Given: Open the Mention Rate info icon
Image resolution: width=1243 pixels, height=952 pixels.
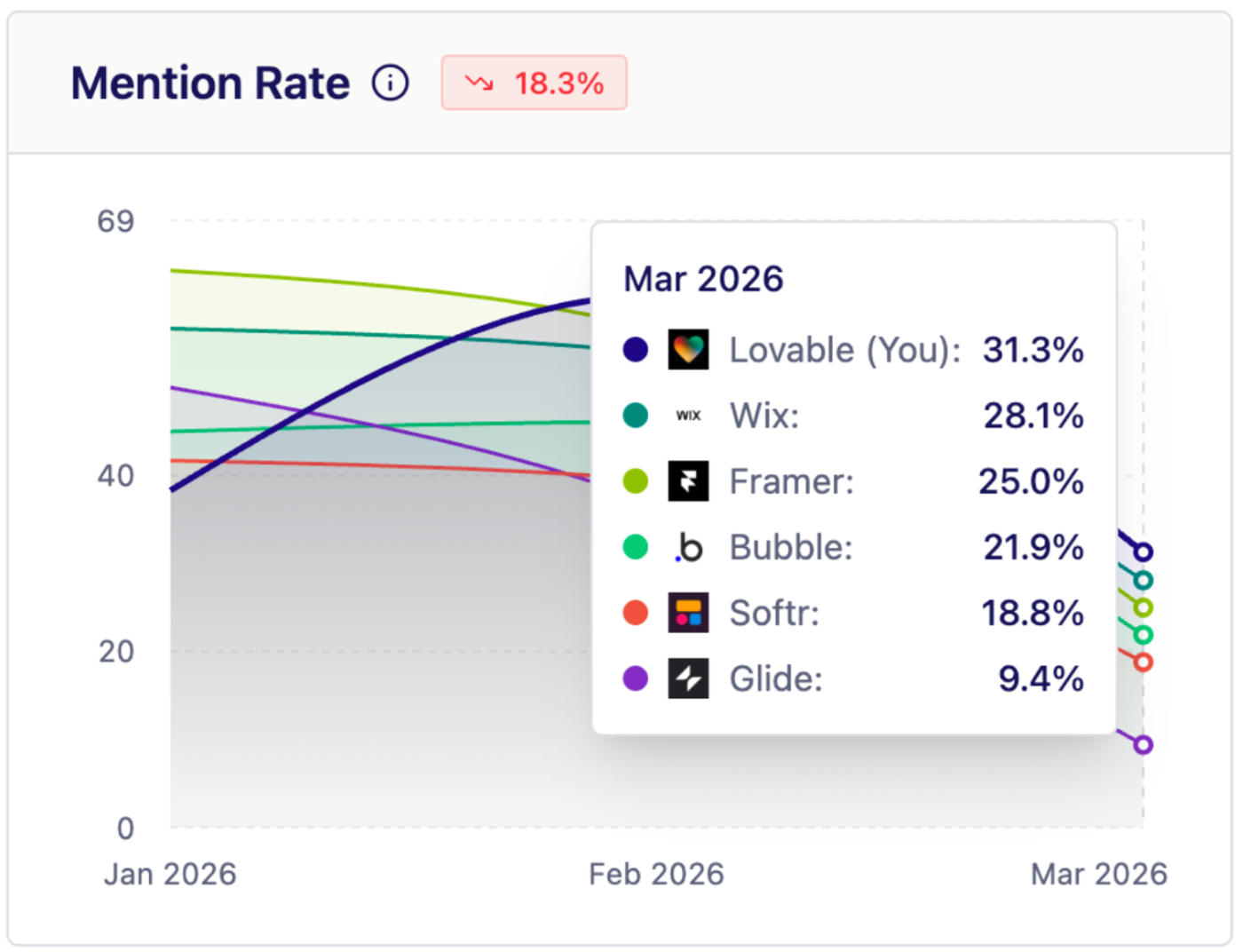Looking at the screenshot, I should [x=389, y=82].
